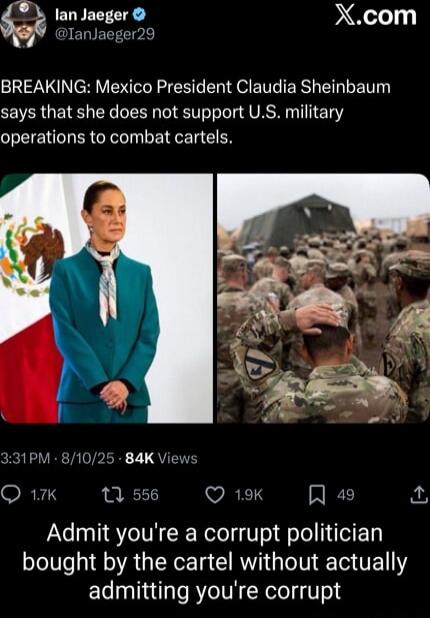Like the post with heart icon
The image size is (430, 618).
[215, 495]
